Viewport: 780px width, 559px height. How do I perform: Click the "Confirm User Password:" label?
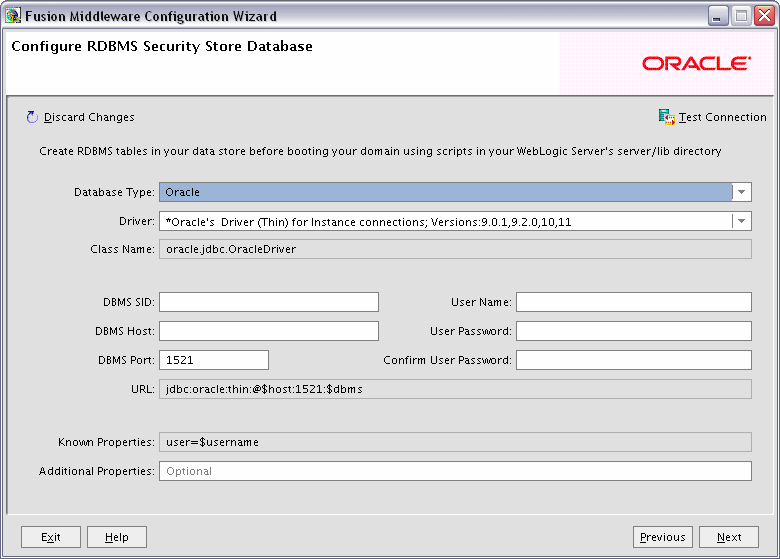[x=447, y=360]
